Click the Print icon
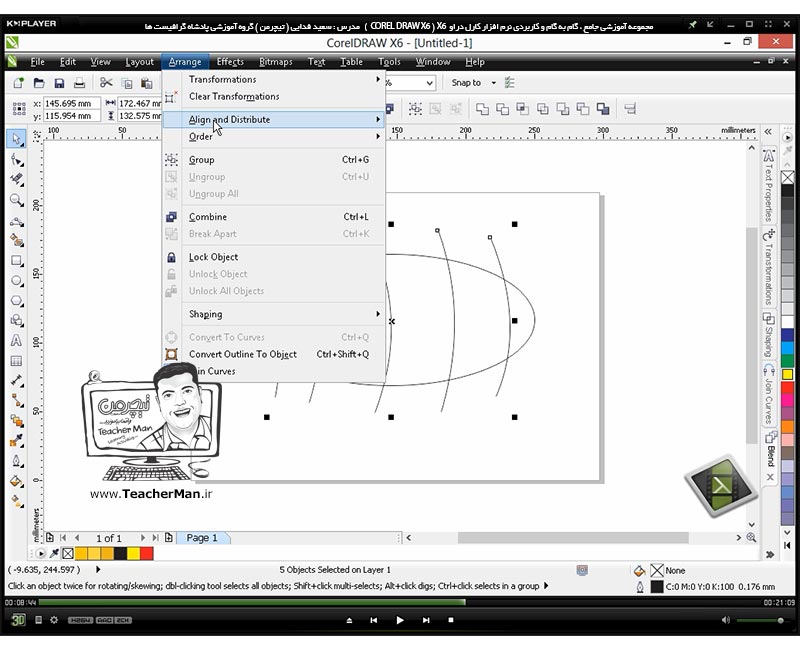The image size is (800, 650). coord(79,83)
